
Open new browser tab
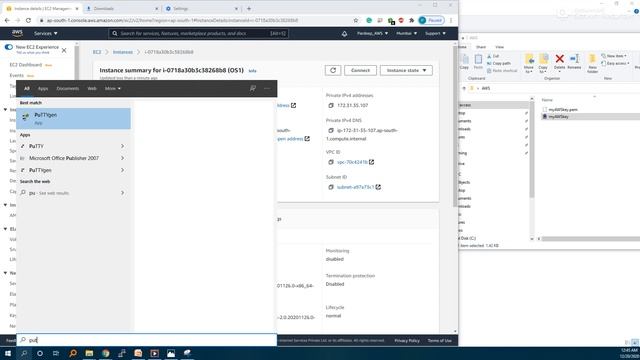tap(249, 9)
